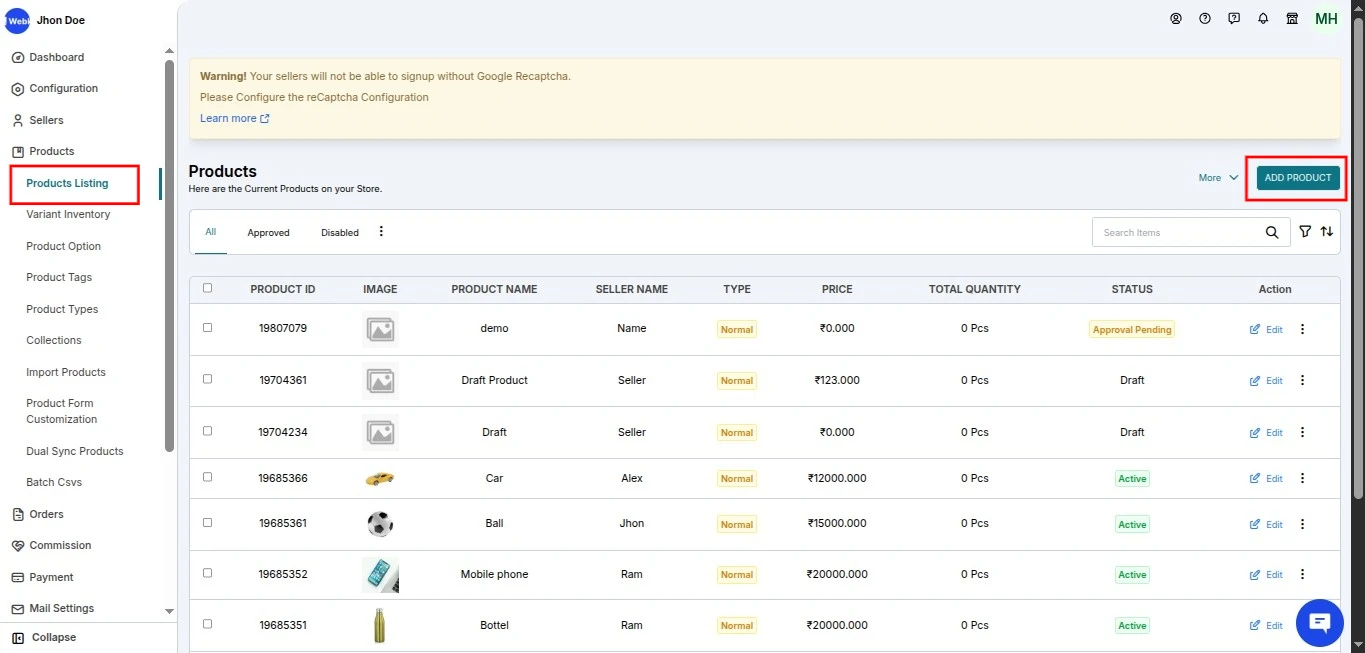Click the user account icon in header
Viewport: 1365px width, 653px height.
1176,18
